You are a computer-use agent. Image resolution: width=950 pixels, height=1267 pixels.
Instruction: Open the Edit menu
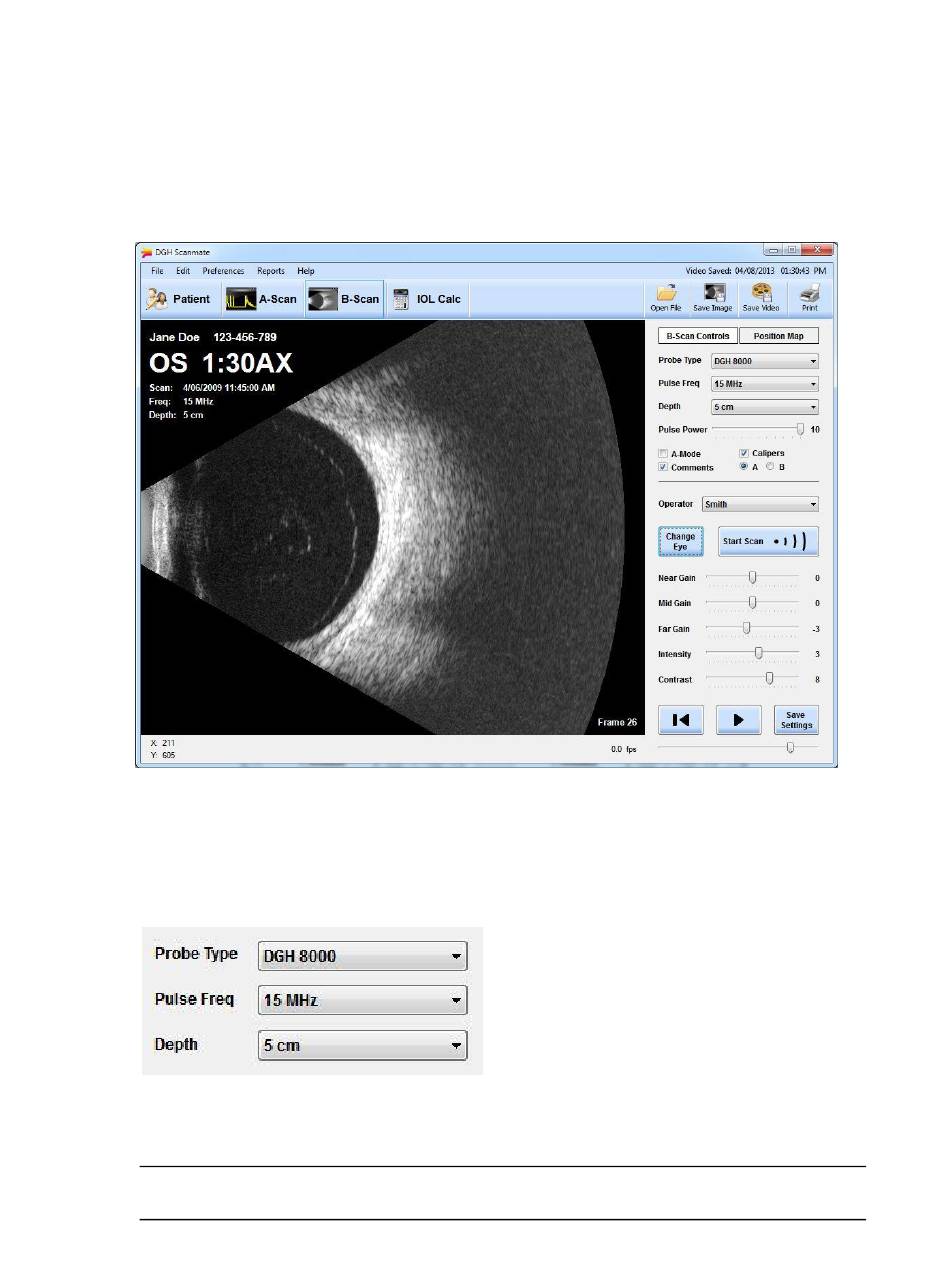(183, 271)
